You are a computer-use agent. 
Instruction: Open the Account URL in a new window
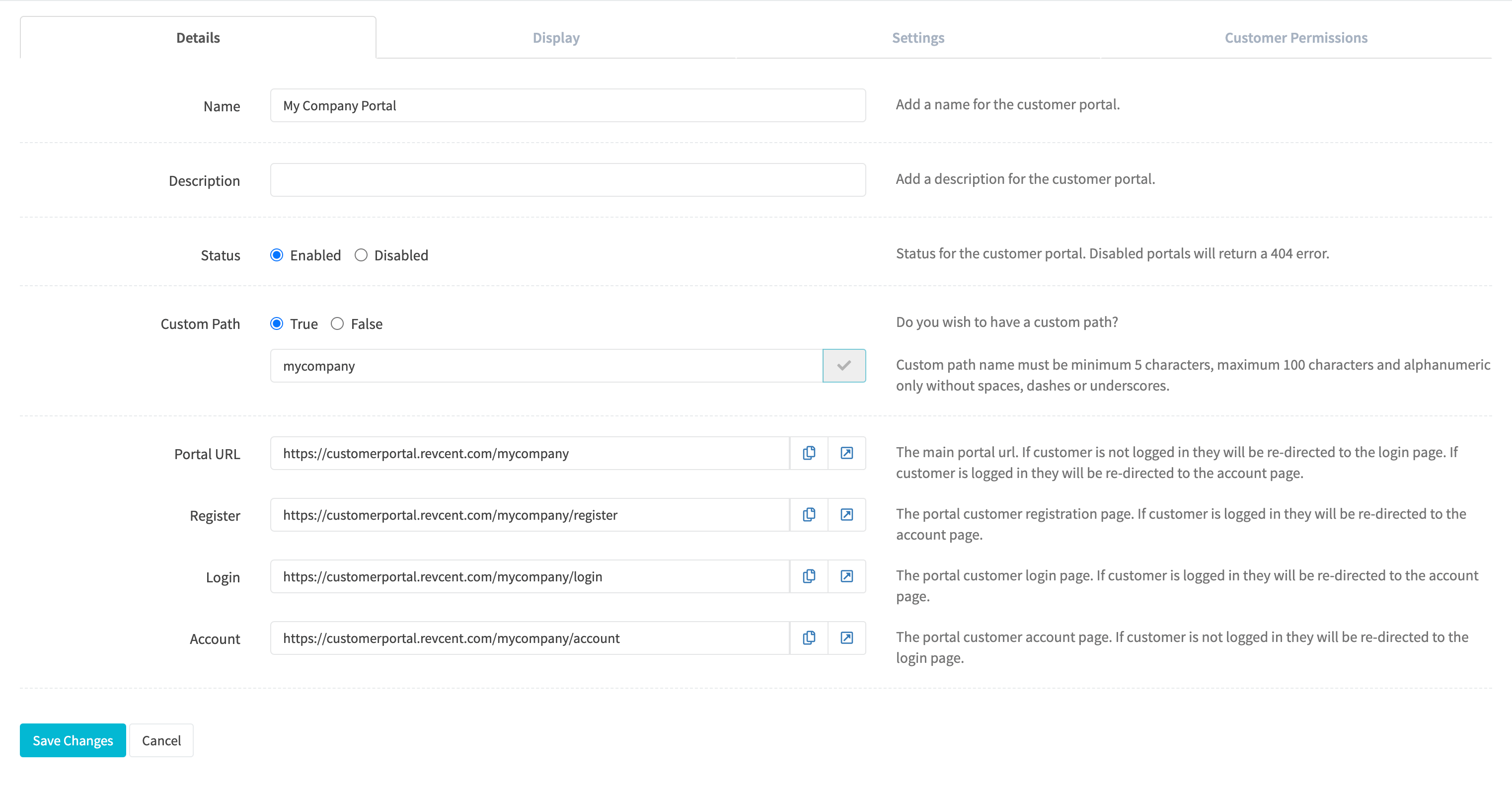point(846,638)
